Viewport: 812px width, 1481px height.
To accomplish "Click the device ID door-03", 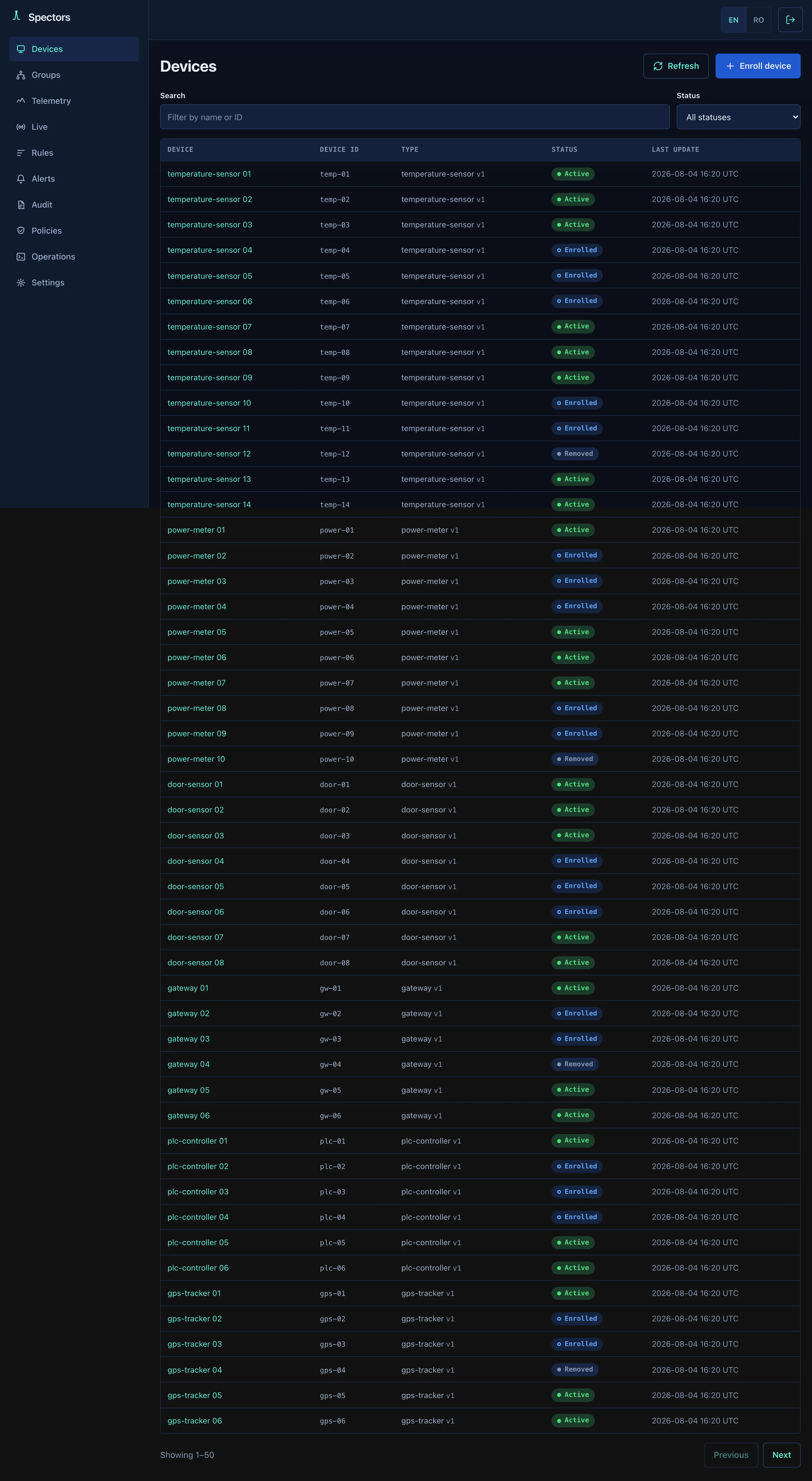I will pos(334,836).
